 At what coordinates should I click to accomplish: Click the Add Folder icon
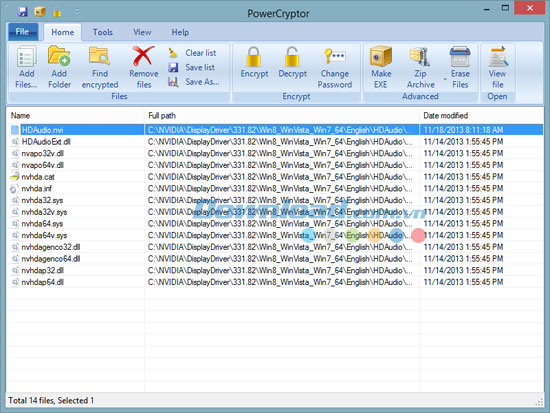[x=59, y=56]
